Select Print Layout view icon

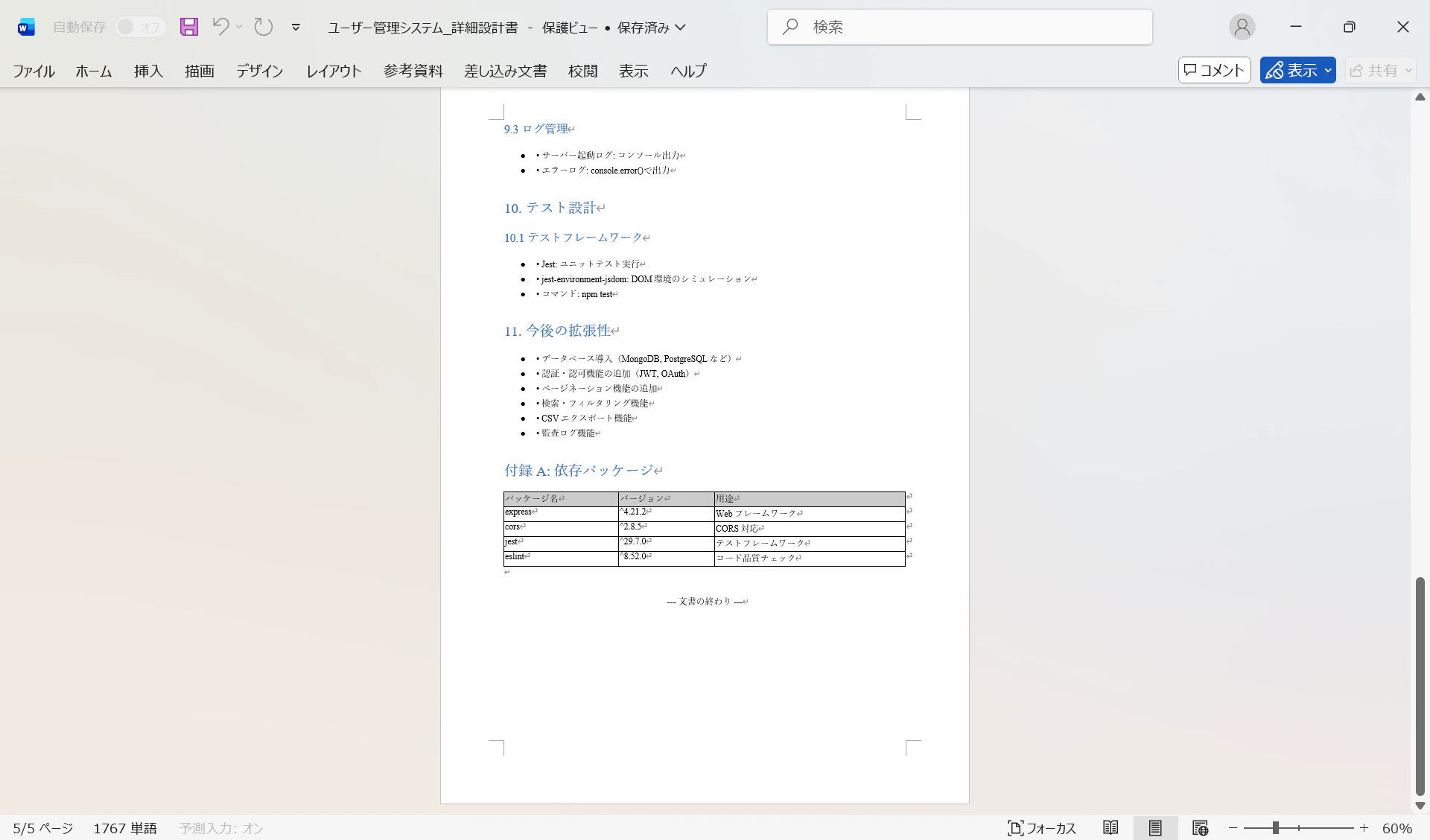1155,827
